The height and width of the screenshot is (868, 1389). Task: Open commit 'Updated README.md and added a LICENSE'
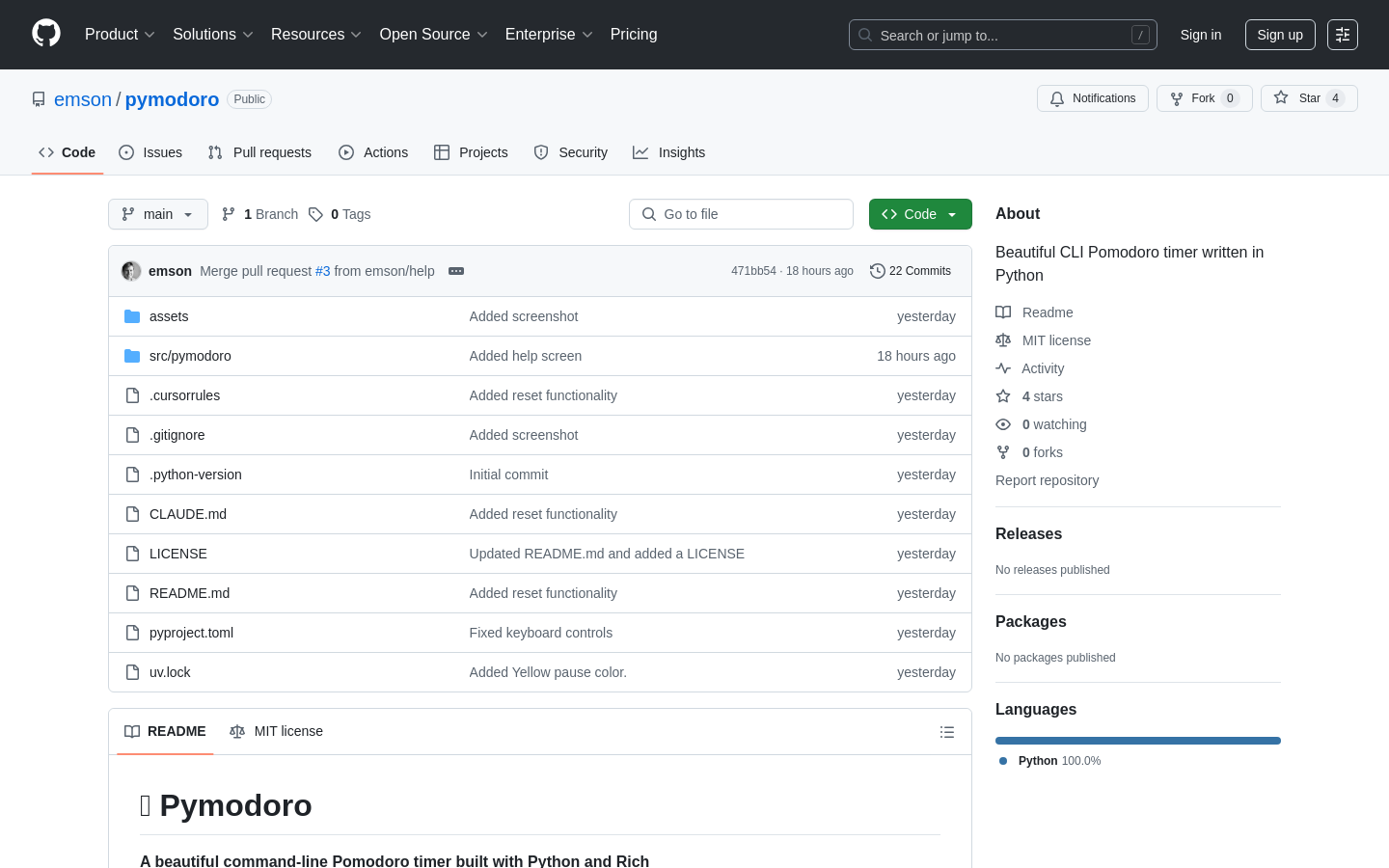point(607,554)
